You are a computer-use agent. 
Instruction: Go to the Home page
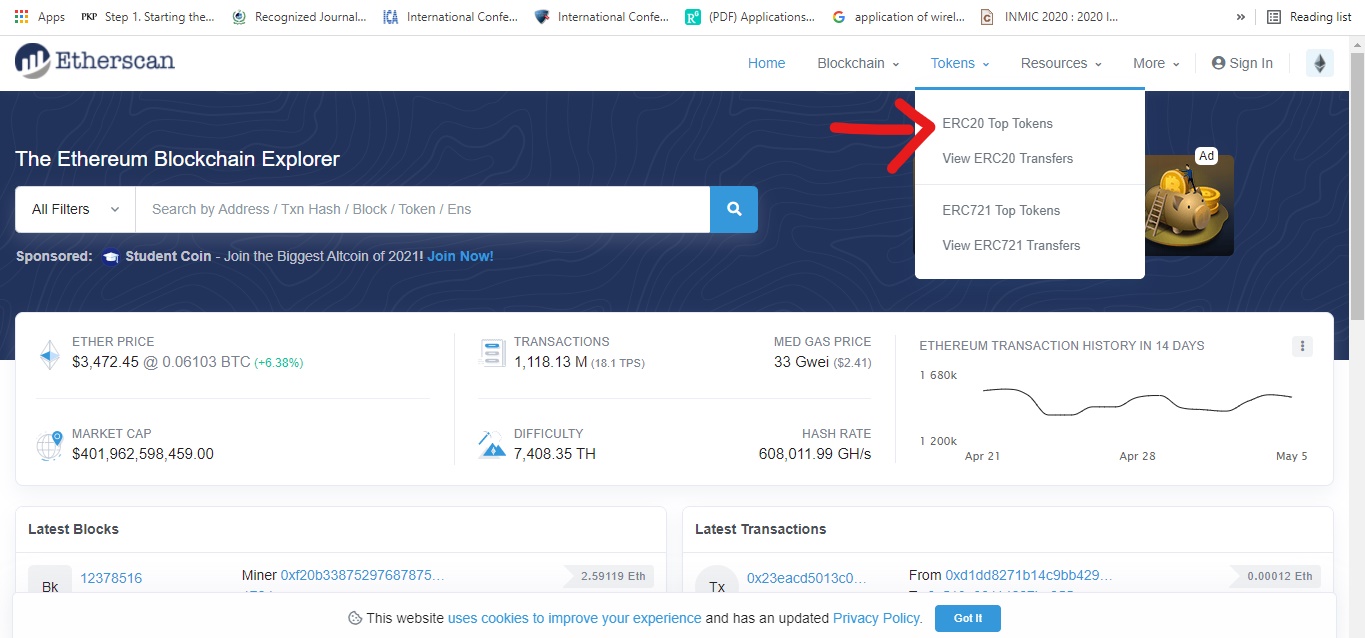[767, 63]
